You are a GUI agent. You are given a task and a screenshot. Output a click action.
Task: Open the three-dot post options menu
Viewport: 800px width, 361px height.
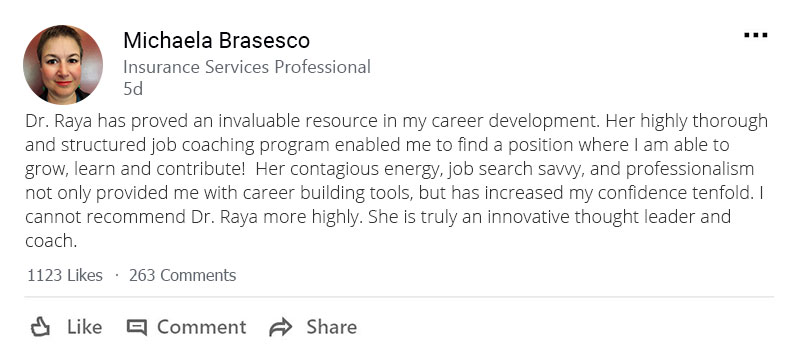pos(756,35)
